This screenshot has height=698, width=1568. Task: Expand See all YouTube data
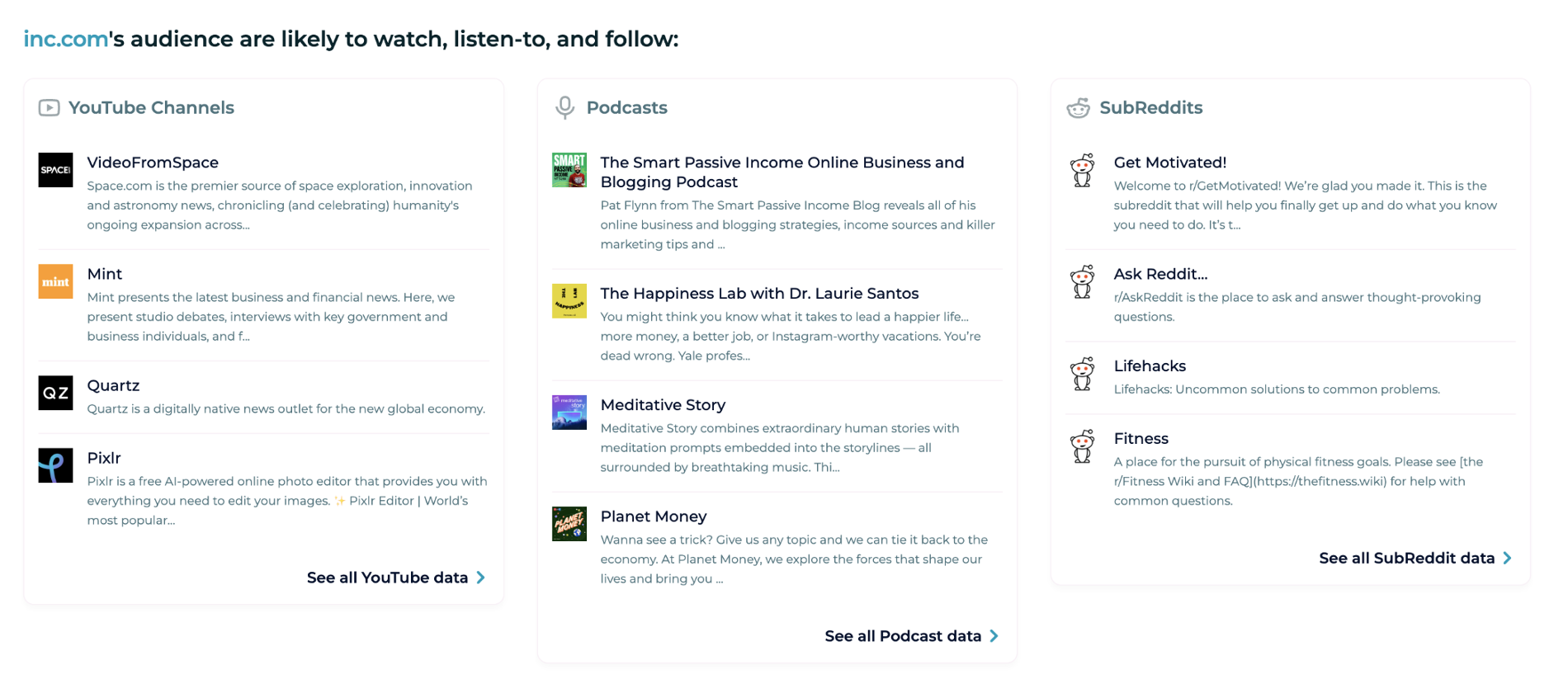(395, 578)
